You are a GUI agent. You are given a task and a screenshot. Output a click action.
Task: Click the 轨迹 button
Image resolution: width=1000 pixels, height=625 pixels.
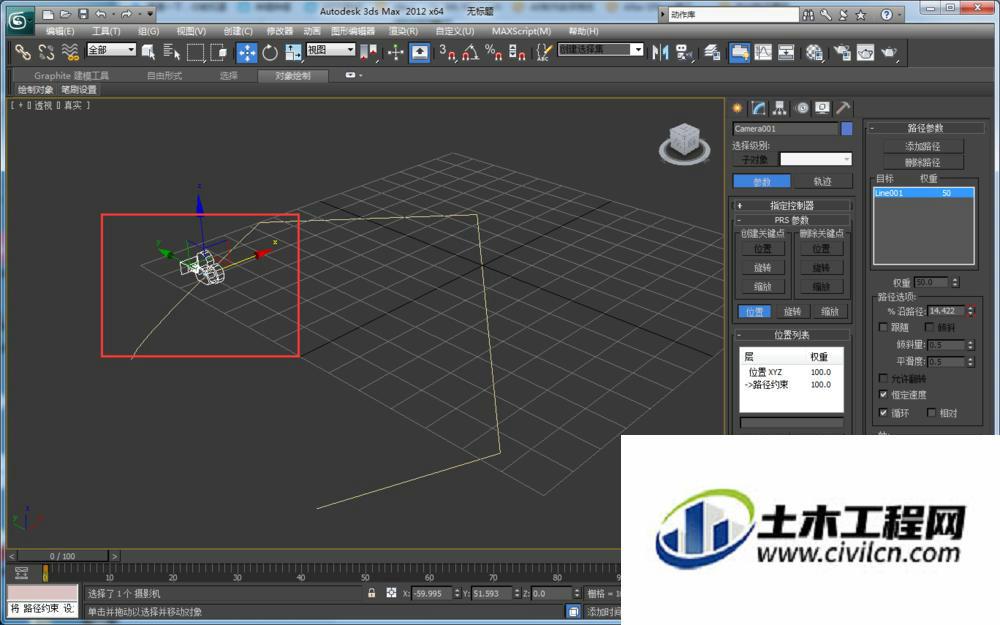point(823,181)
